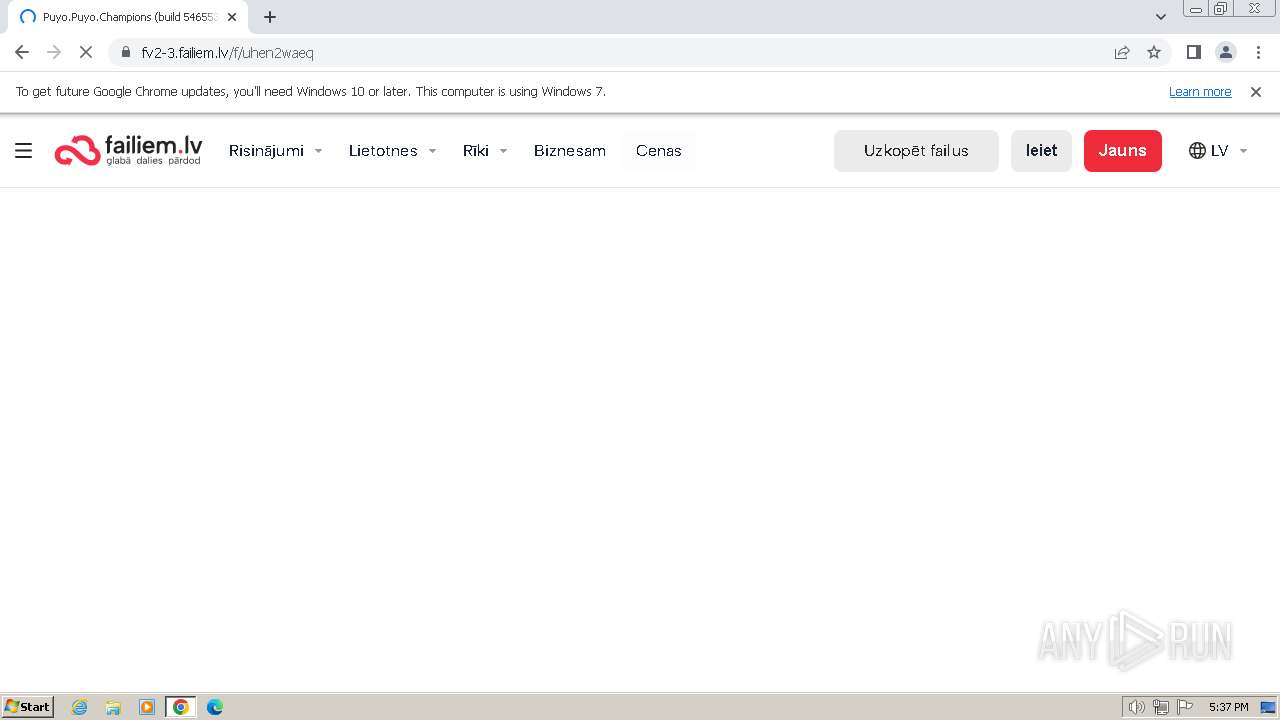Click the forward navigation arrow
The image size is (1280, 720).
pyautogui.click(x=54, y=52)
